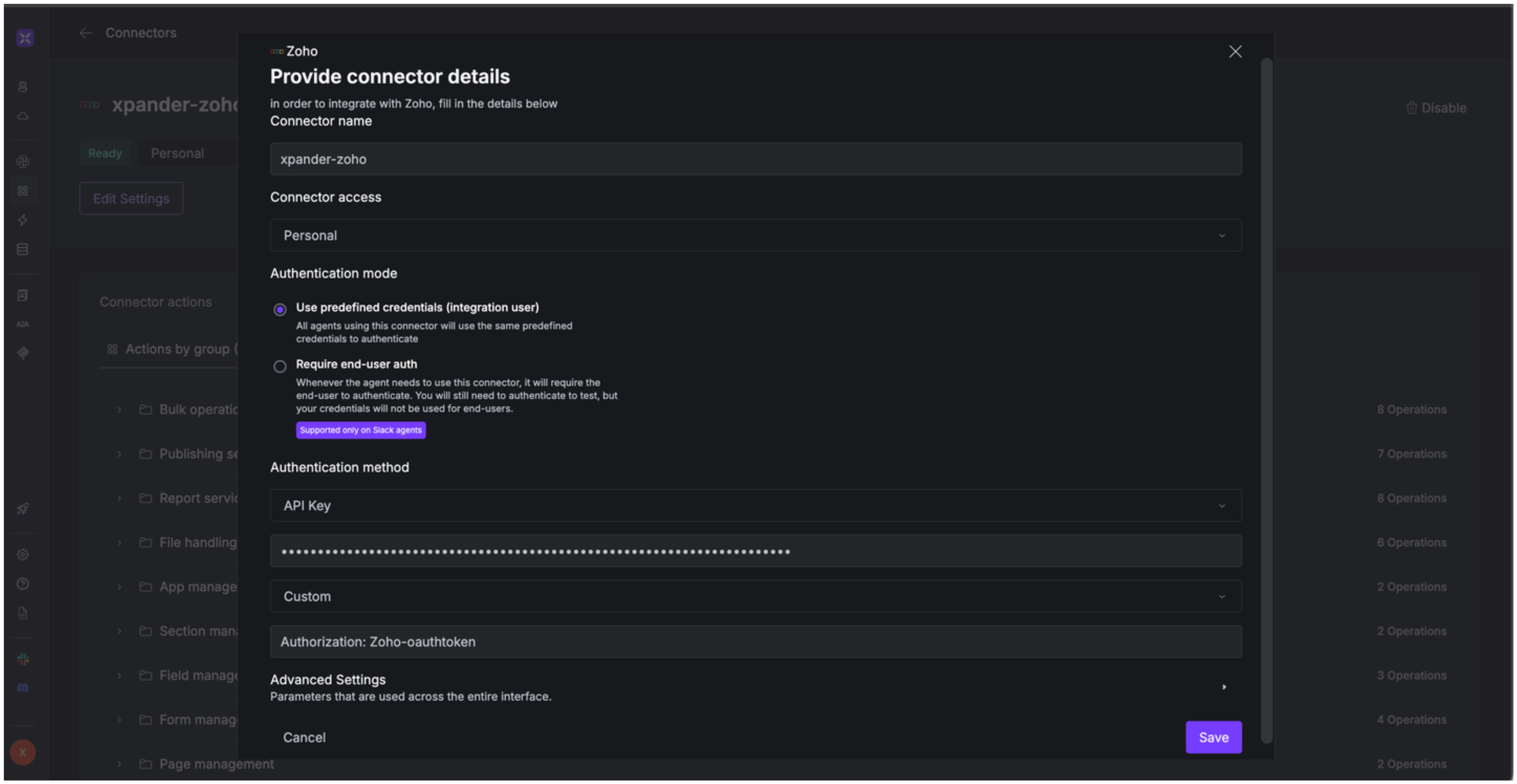Click the Connector name input field
Viewport: 1517px width, 784px height.
coord(756,159)
